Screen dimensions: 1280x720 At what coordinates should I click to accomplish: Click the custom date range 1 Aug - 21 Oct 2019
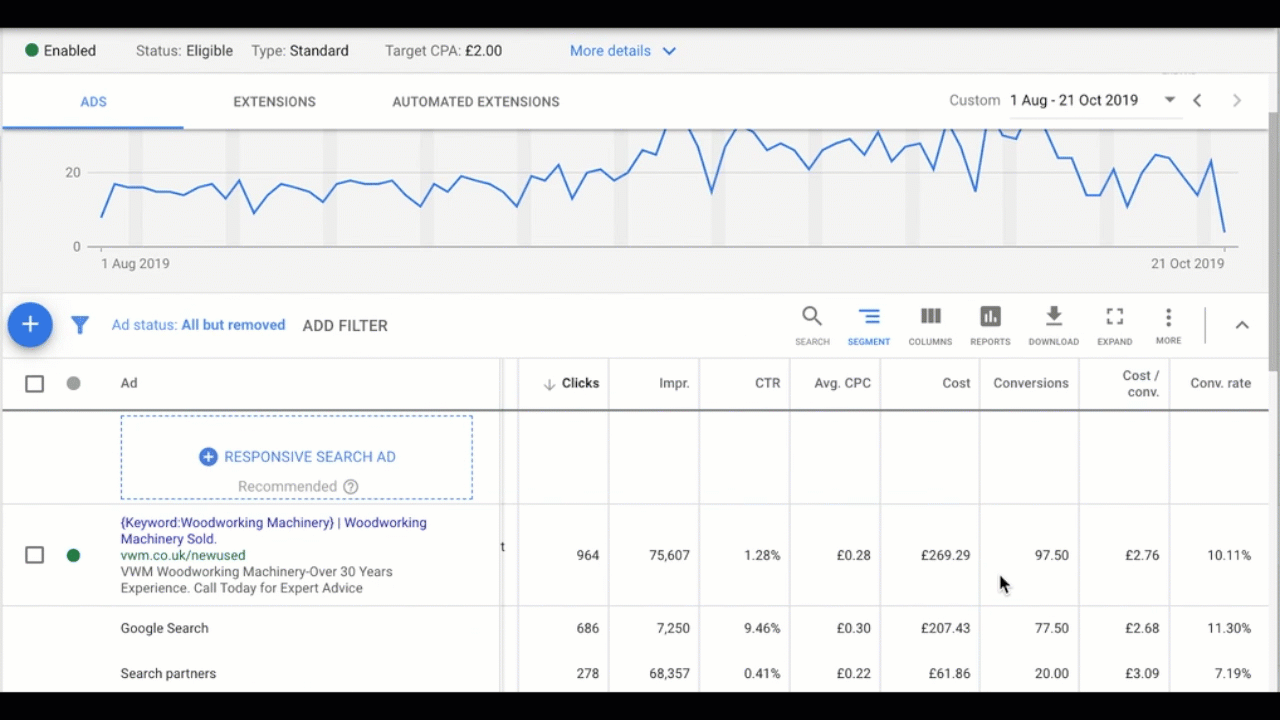[1074, 100]
